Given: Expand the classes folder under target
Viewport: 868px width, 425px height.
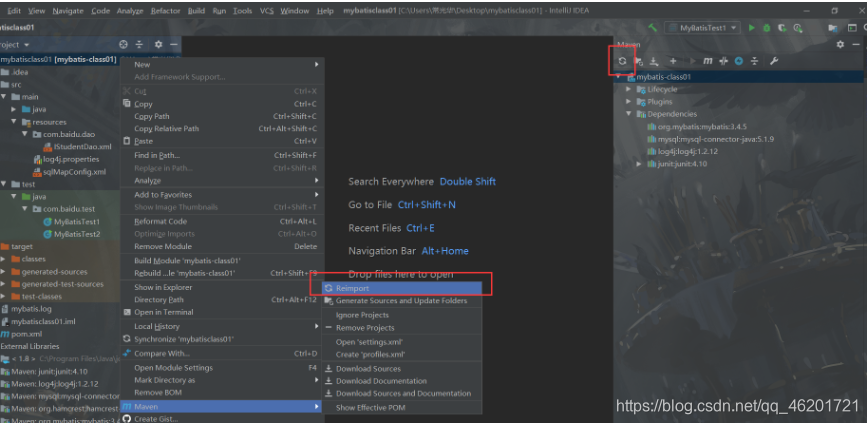Looking at the screenshot, I should pos(3,259).
